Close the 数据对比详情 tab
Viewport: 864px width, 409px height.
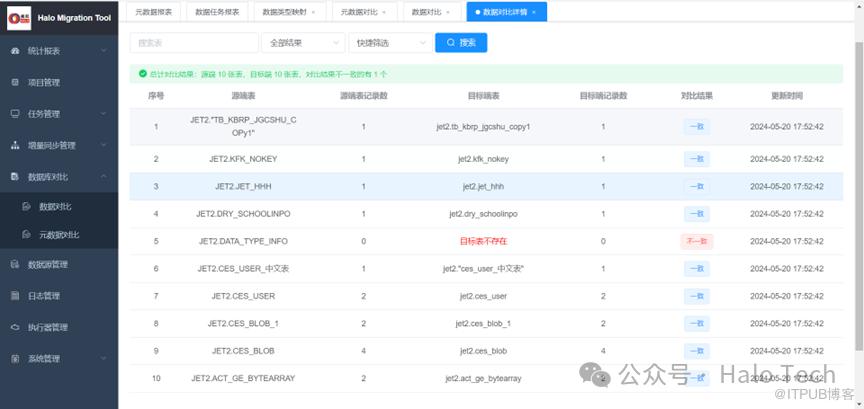[534, 11]
